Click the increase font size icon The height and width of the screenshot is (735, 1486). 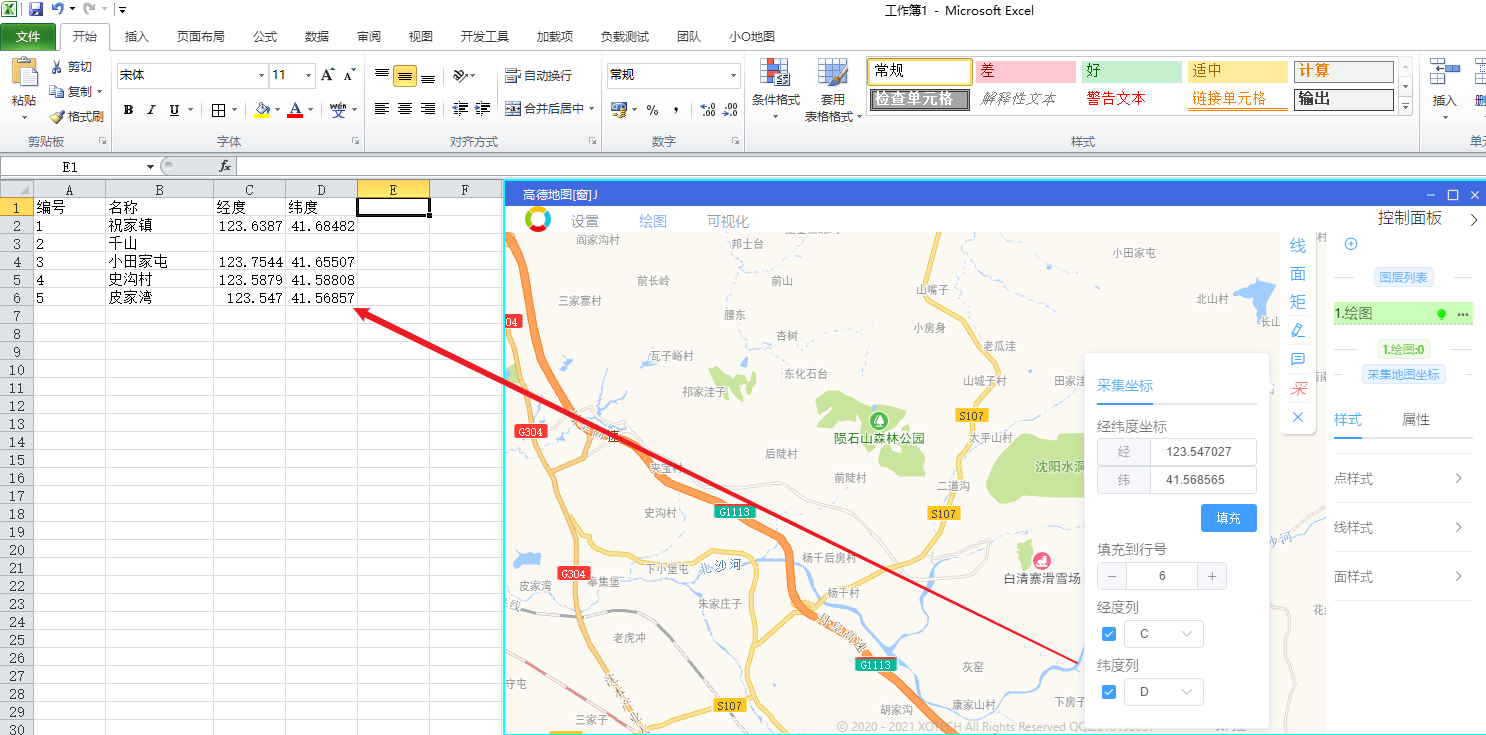point(327,75)
